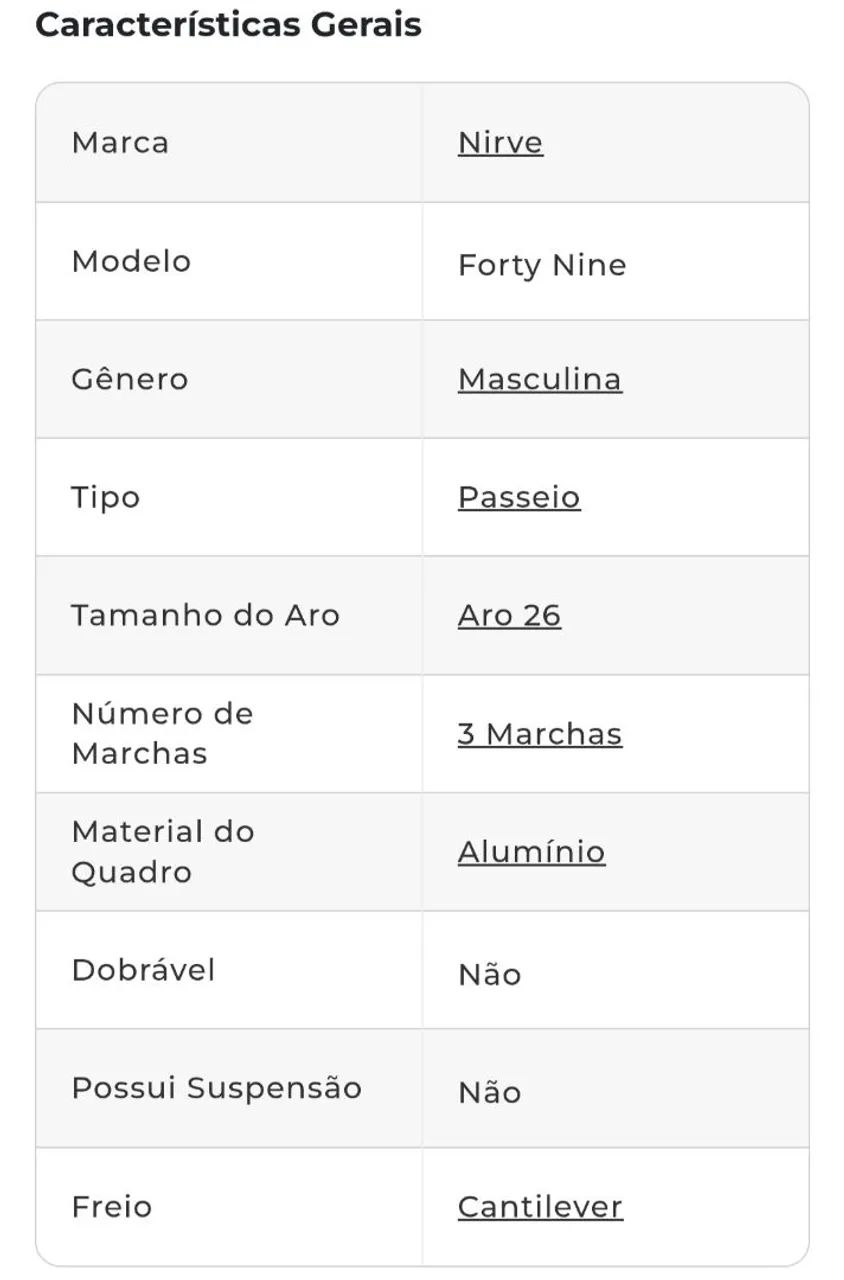Open the Passeio type link
Viewport: 844px width, 1280px height.
(519, 498)
